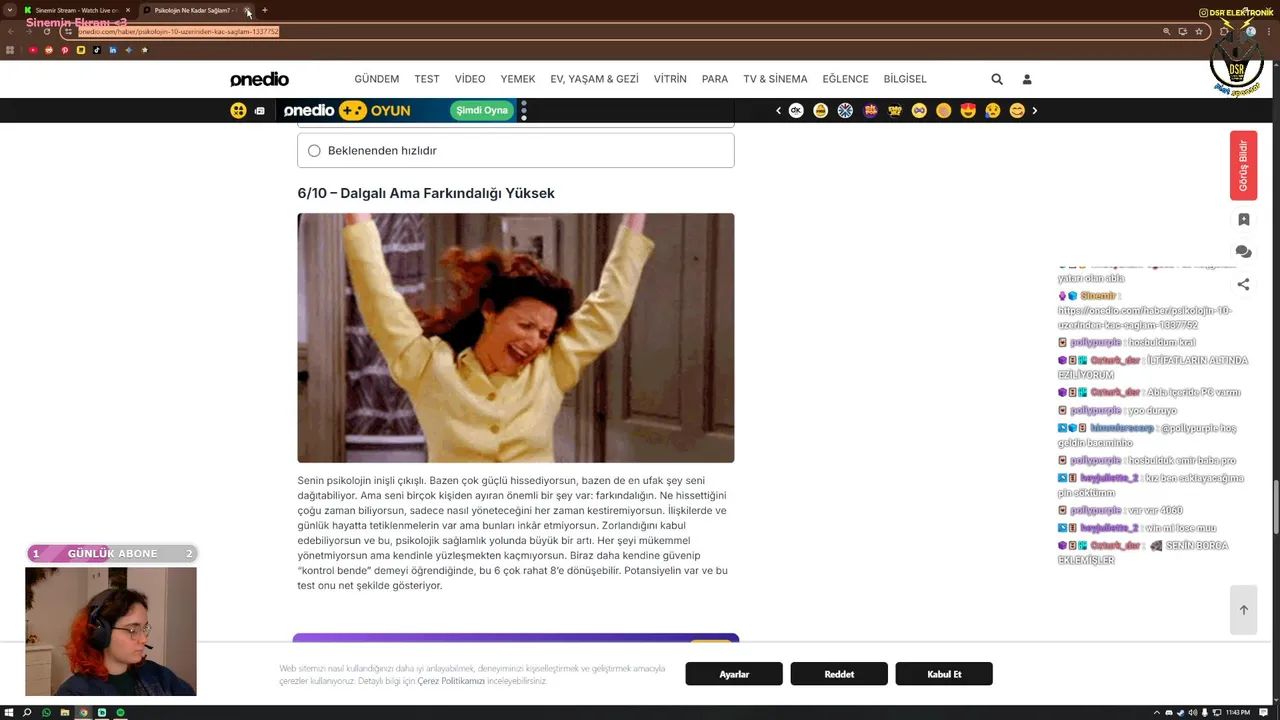Click the bookmark save icon on right sidebar
1280x720 pixels.
(1243, 219)
